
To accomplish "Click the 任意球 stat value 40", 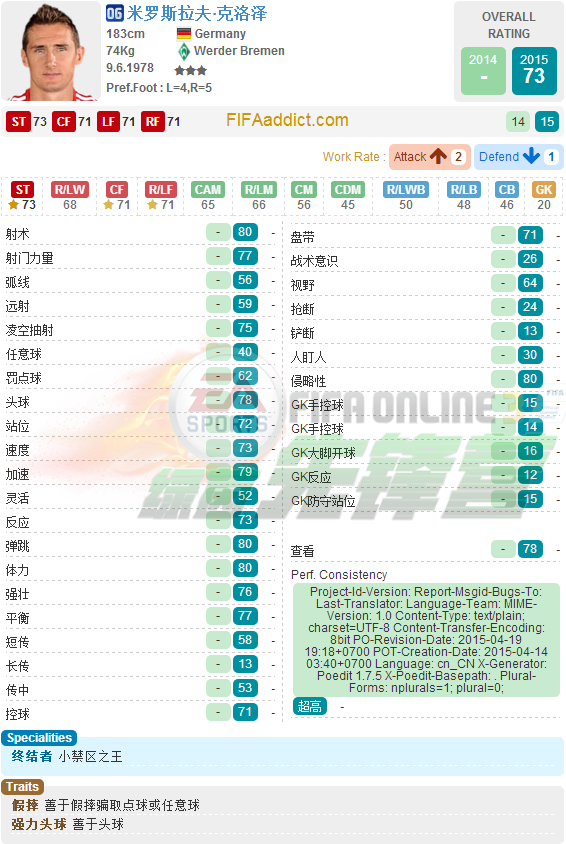I will (x=245, y=352).
